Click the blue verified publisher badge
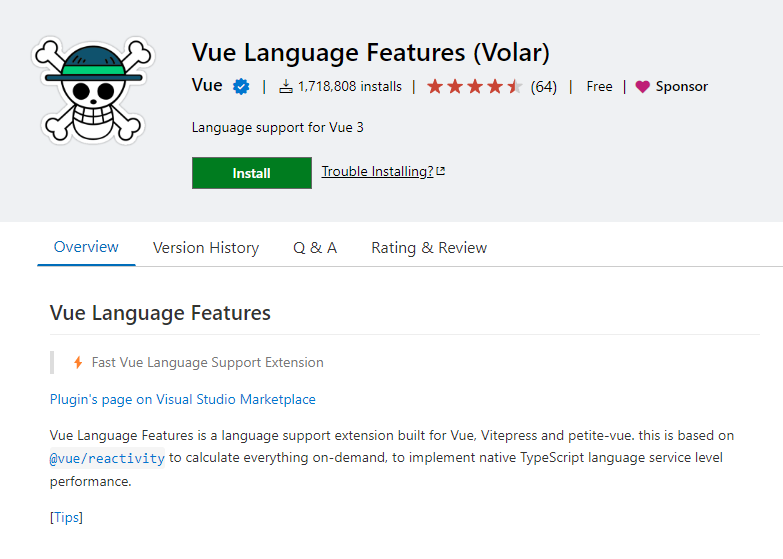Image resolution: width=783 pixels, height=559 pixels. pos(241,86)
